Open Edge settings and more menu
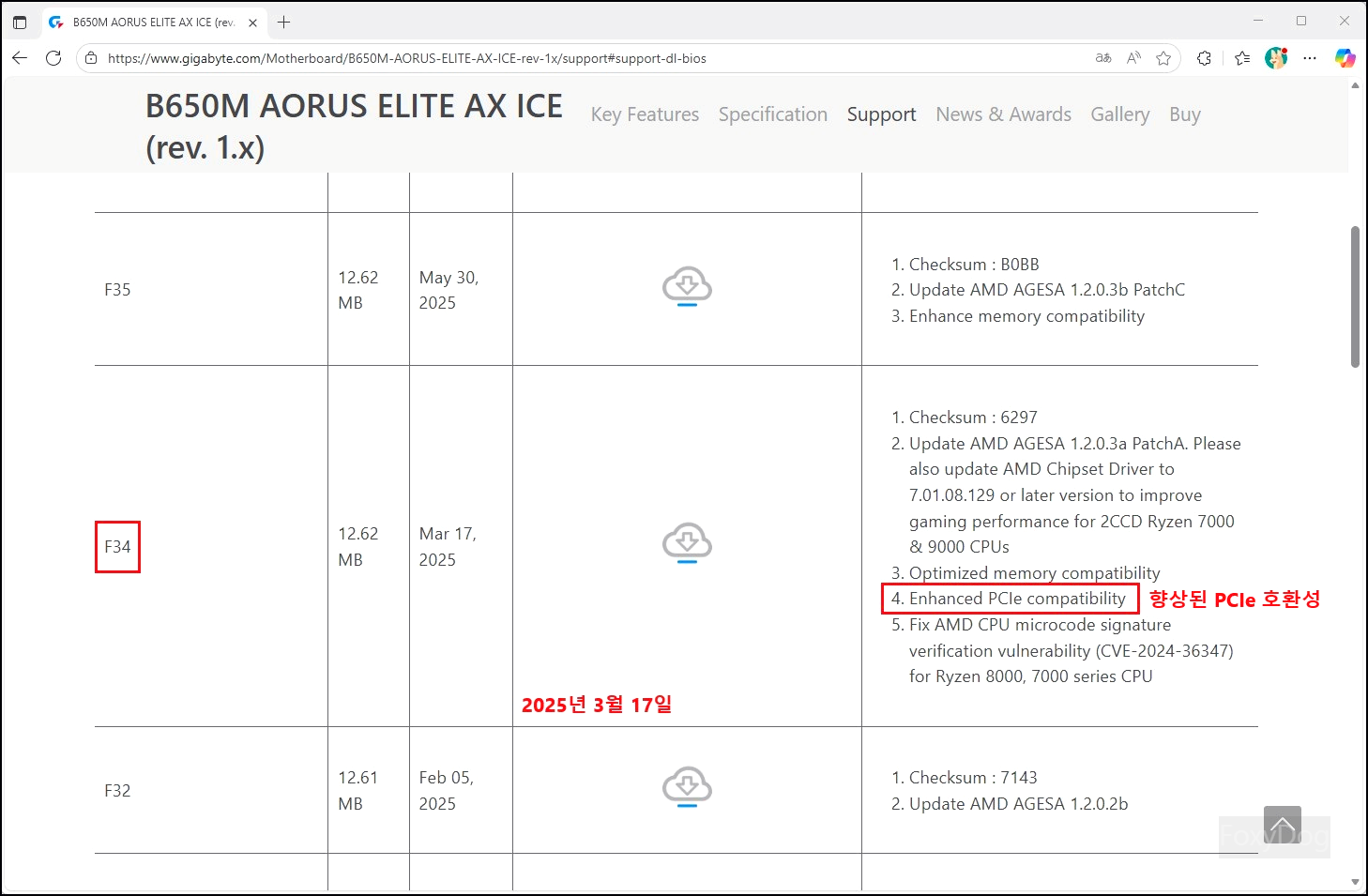The width and height of the screenshot is (1368, 896). click(x=1310, y=58)
